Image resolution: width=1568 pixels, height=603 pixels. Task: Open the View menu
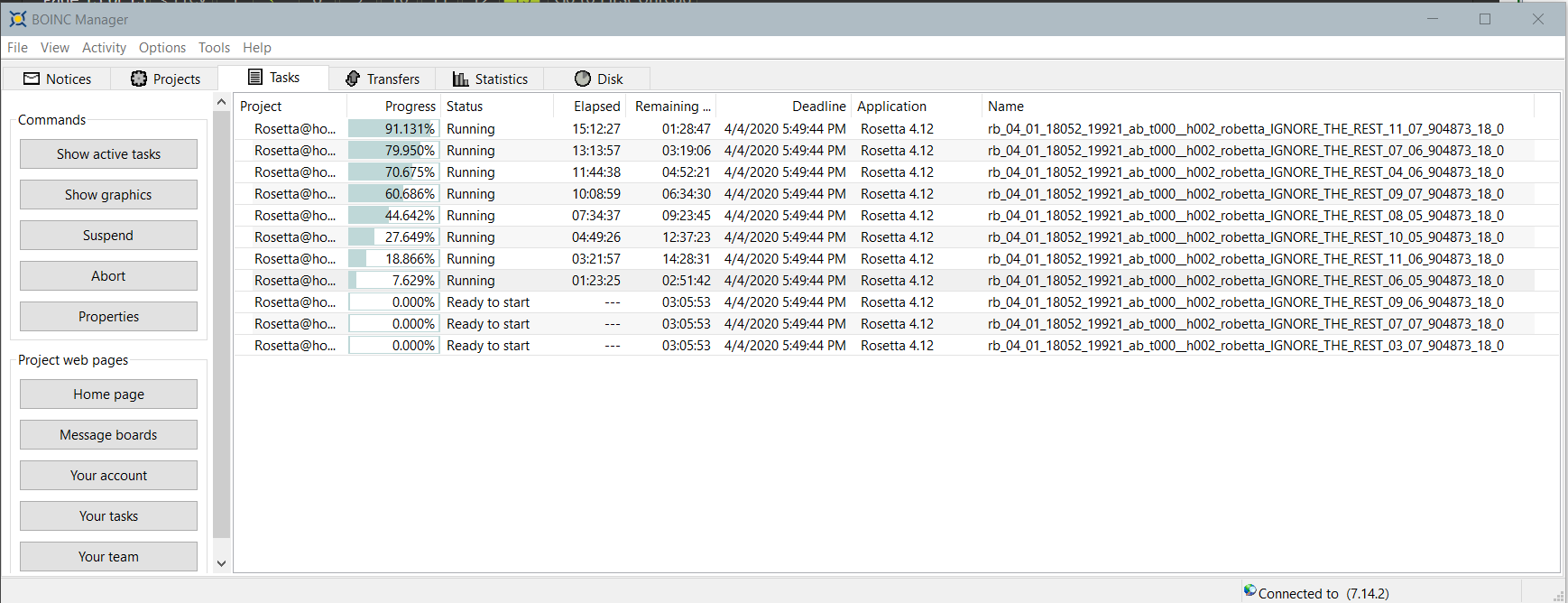54,48
